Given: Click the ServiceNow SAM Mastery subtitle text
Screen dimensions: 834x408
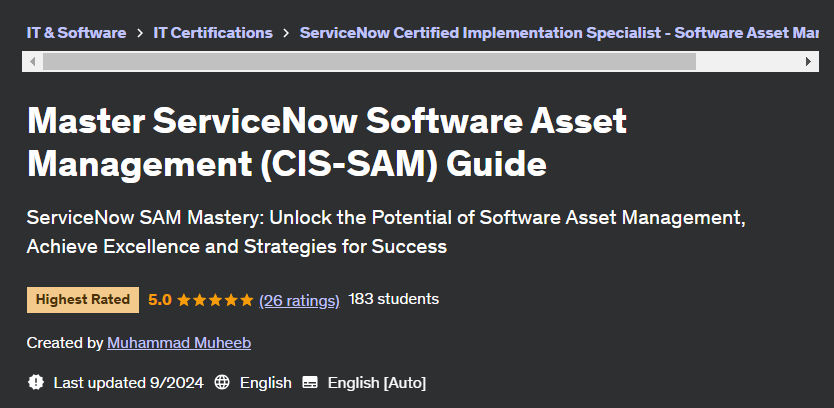Looking at the screenshot, I should point(386,232).
